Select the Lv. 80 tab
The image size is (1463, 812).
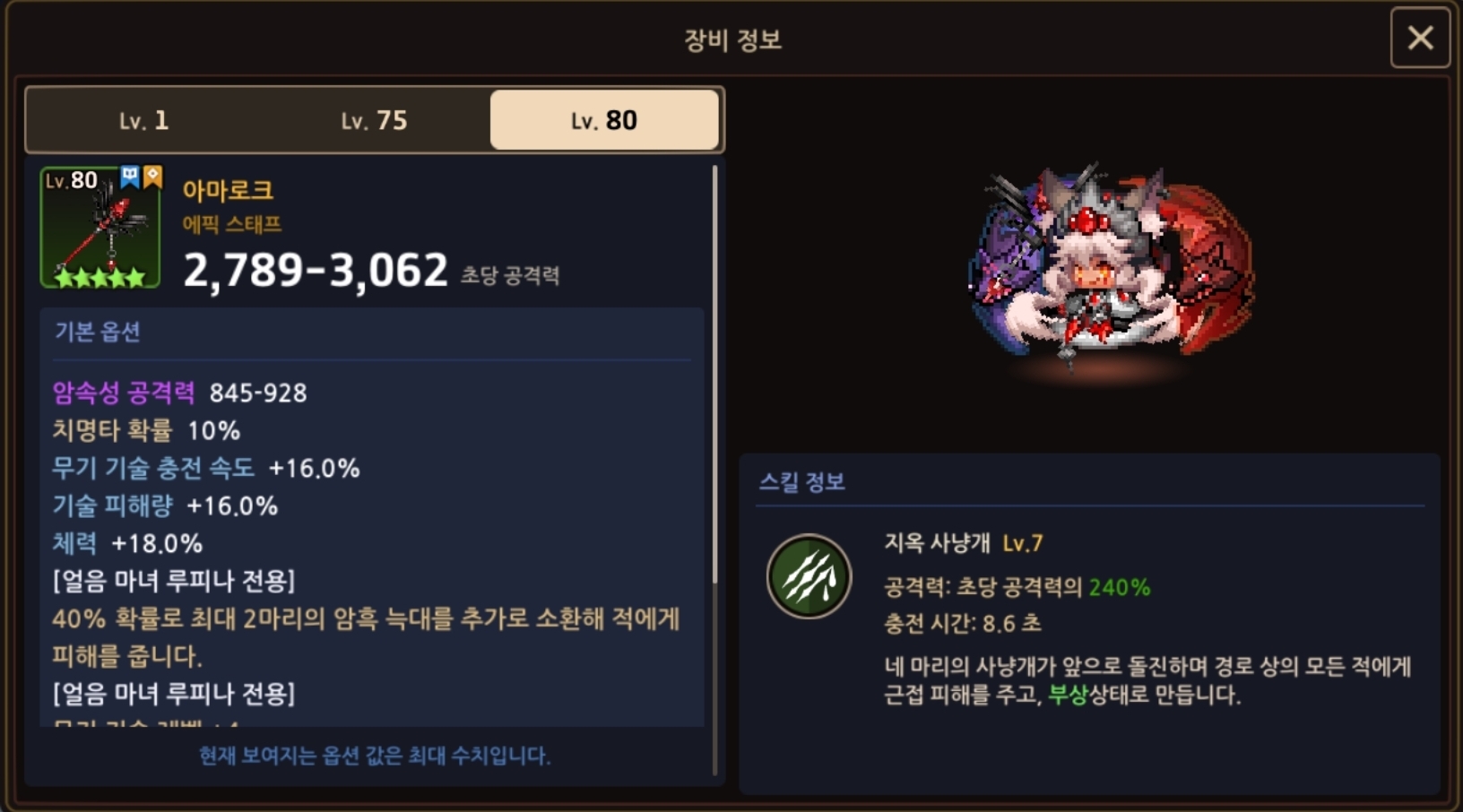[604, 120]
